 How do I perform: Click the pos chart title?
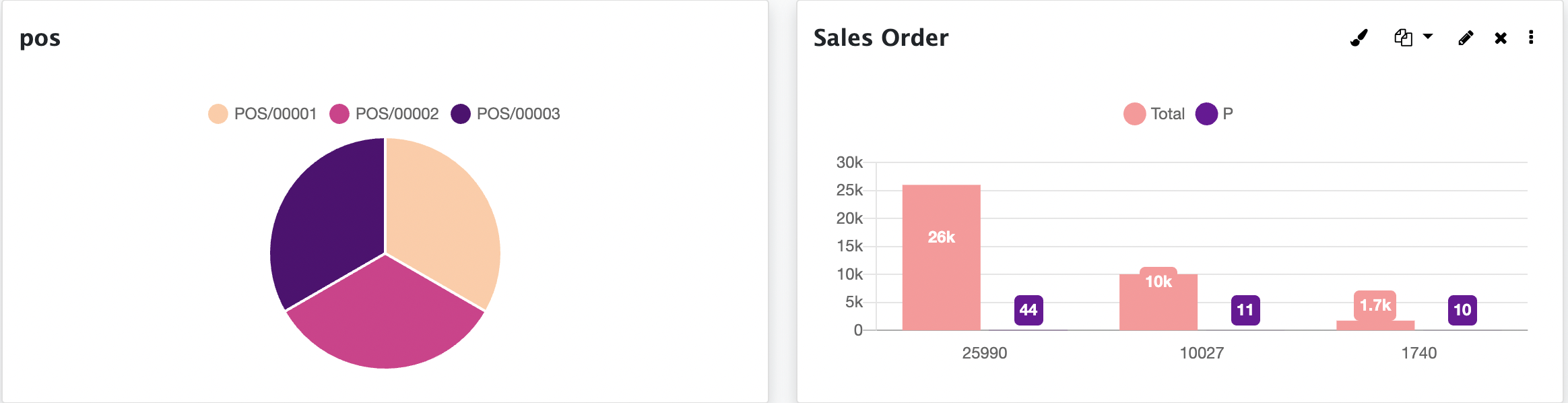[40, 38]
